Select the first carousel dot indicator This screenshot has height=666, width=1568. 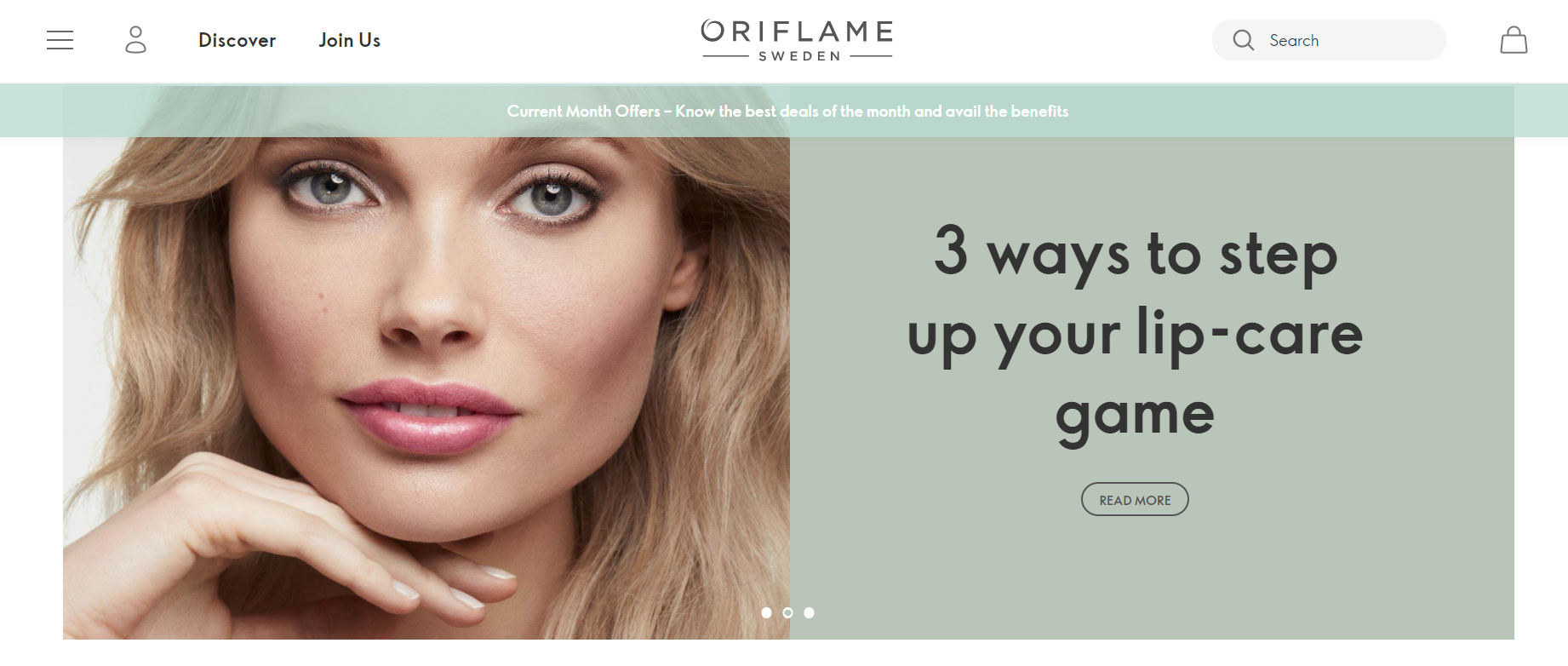pos(766,612)
